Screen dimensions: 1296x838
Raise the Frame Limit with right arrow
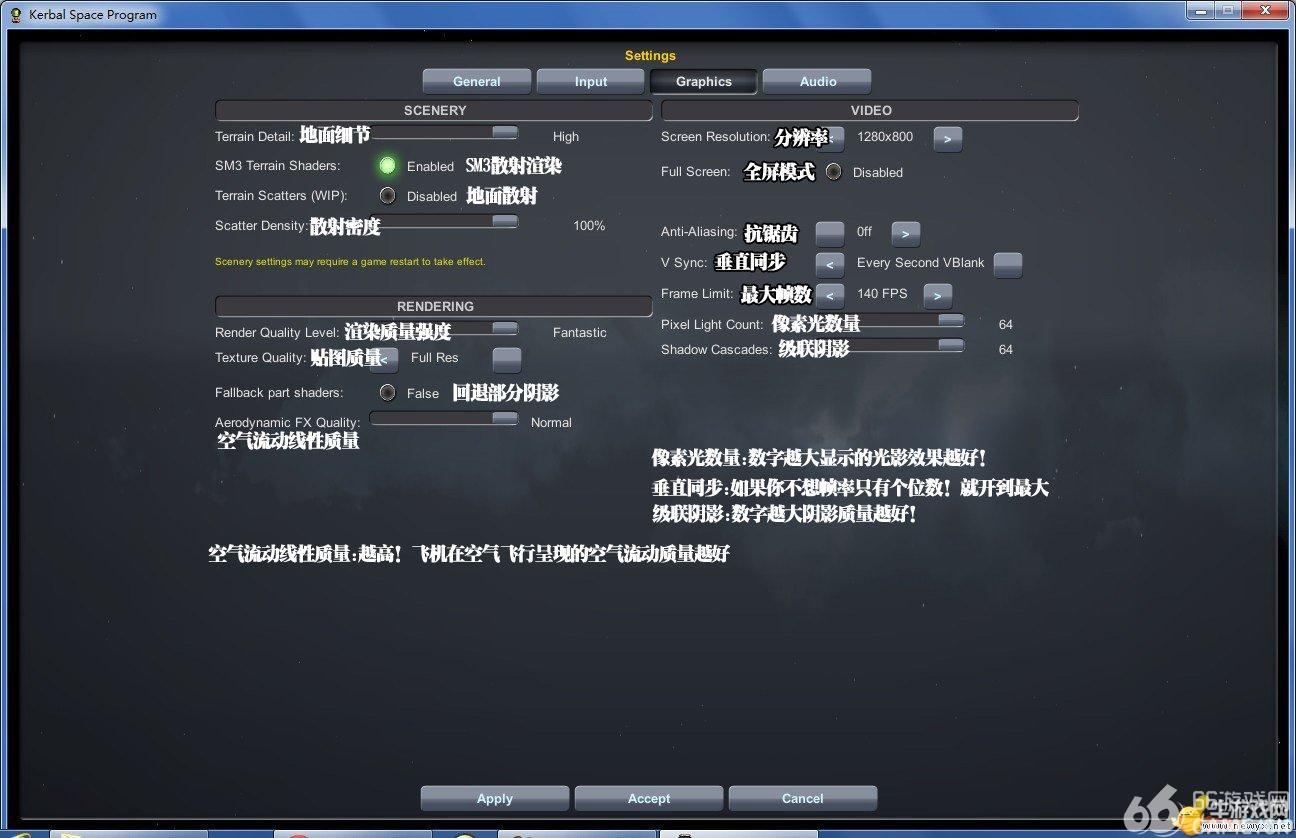point(937,296)
